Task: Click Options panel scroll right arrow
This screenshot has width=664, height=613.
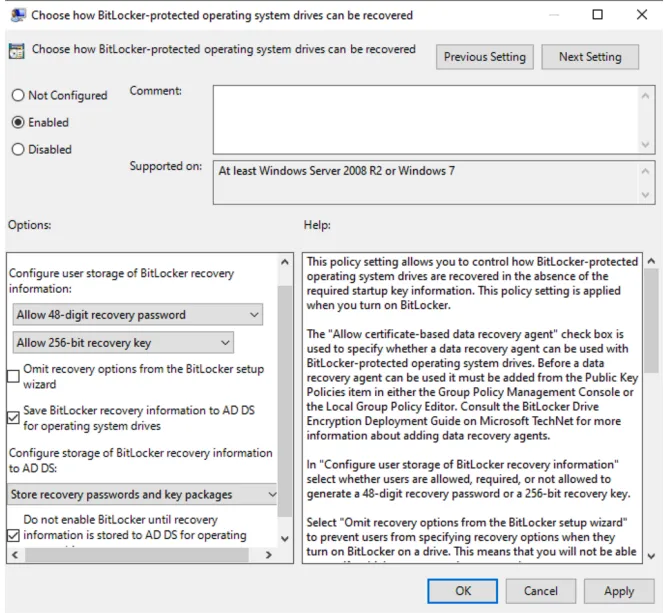Action: point(268,555)
